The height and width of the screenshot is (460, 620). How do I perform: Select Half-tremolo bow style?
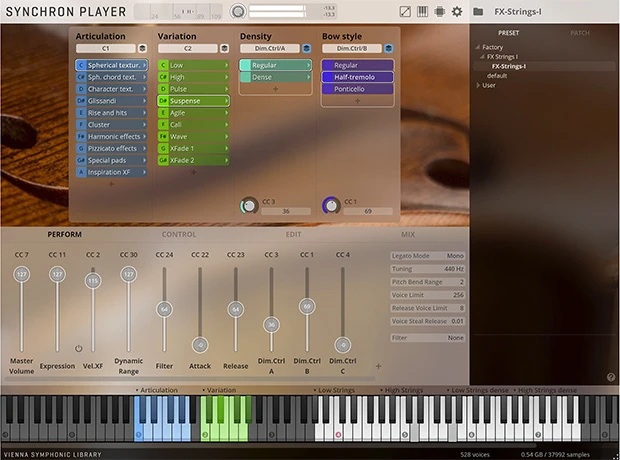tap(357, 77)
